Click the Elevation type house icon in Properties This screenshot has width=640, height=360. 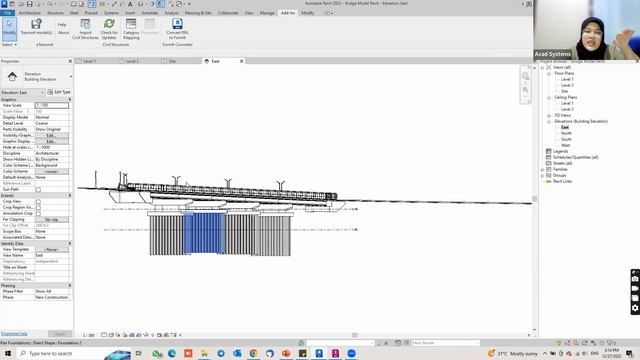[x=12, y=76]
